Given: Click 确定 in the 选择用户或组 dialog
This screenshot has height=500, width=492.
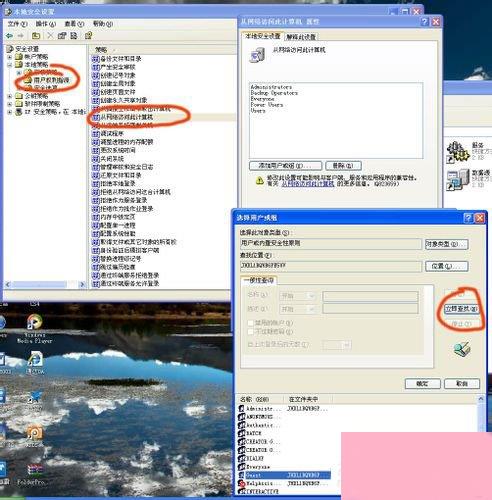Looking at the screenshot, I should [422, 384].
